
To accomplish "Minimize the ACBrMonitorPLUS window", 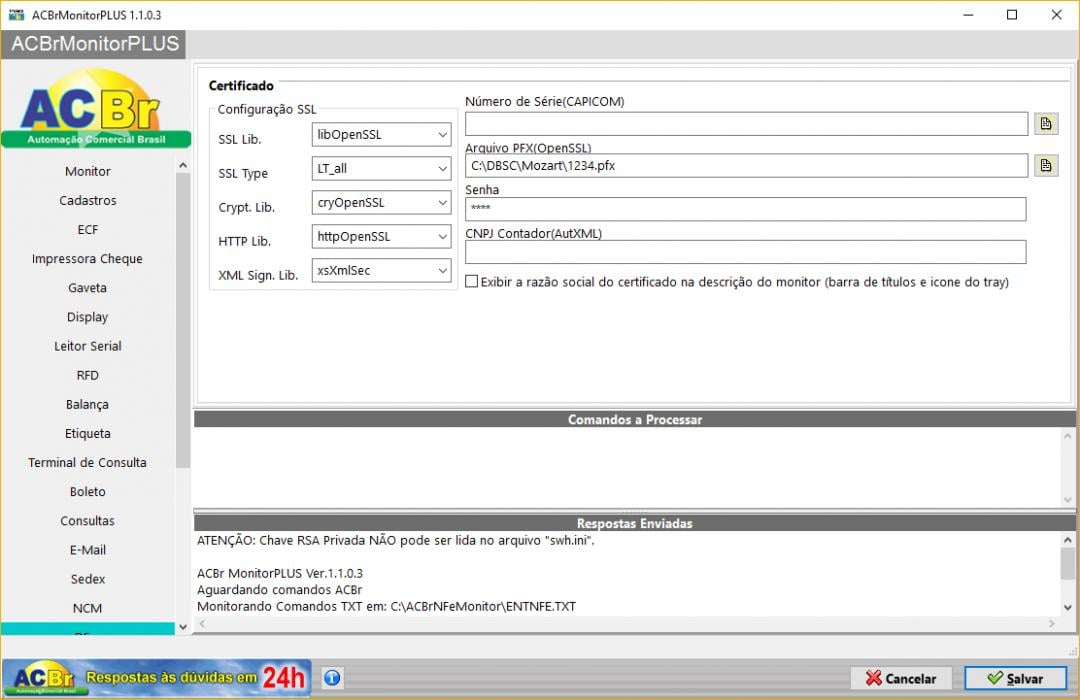I will [x=968, y=14].
